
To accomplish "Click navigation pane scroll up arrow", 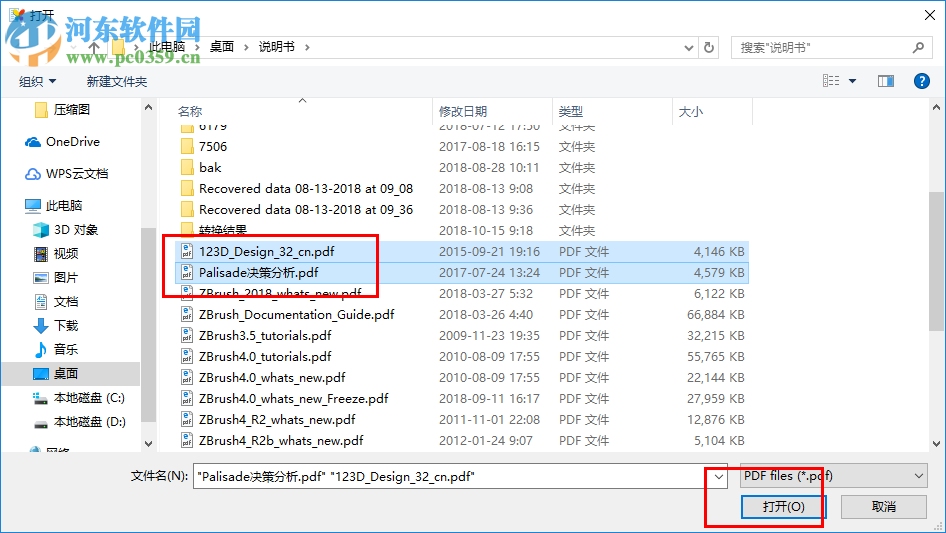I will pos(148,107).
